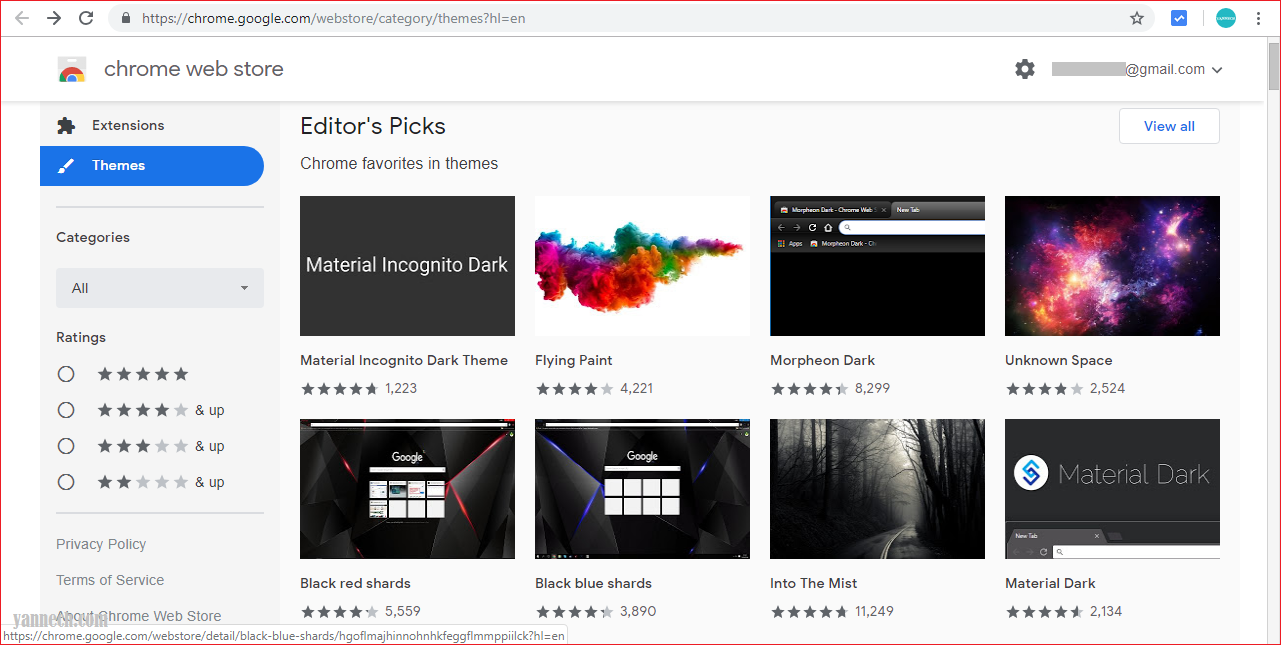This screenshot has width=1281, height=645.
Task: Bookmark the page using the star icon
Action: (1137, 17)
